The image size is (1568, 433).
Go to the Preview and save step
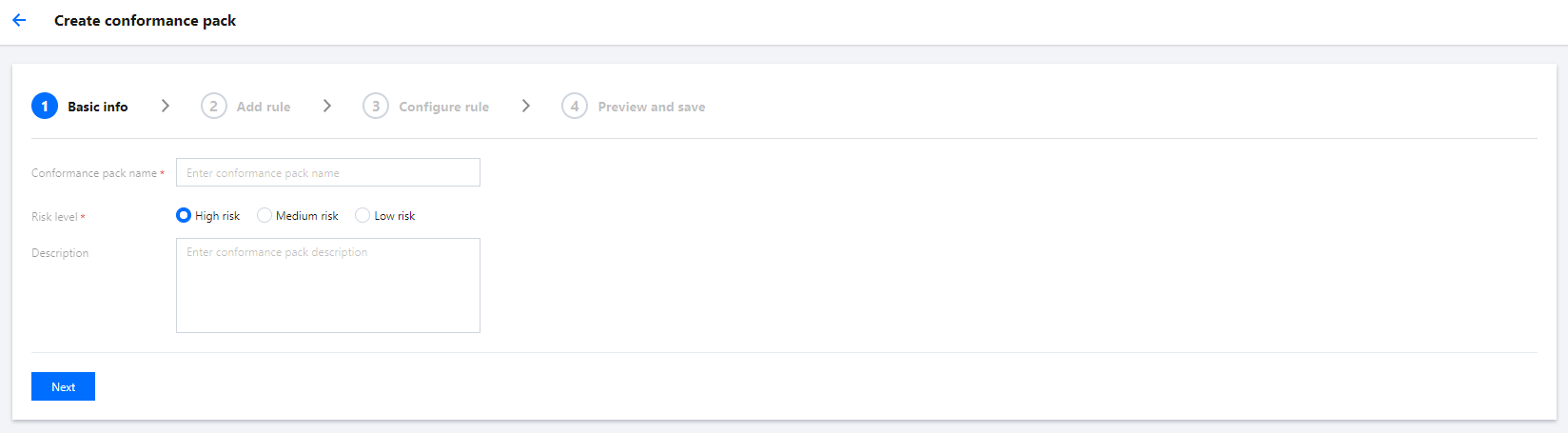point(652,107)
